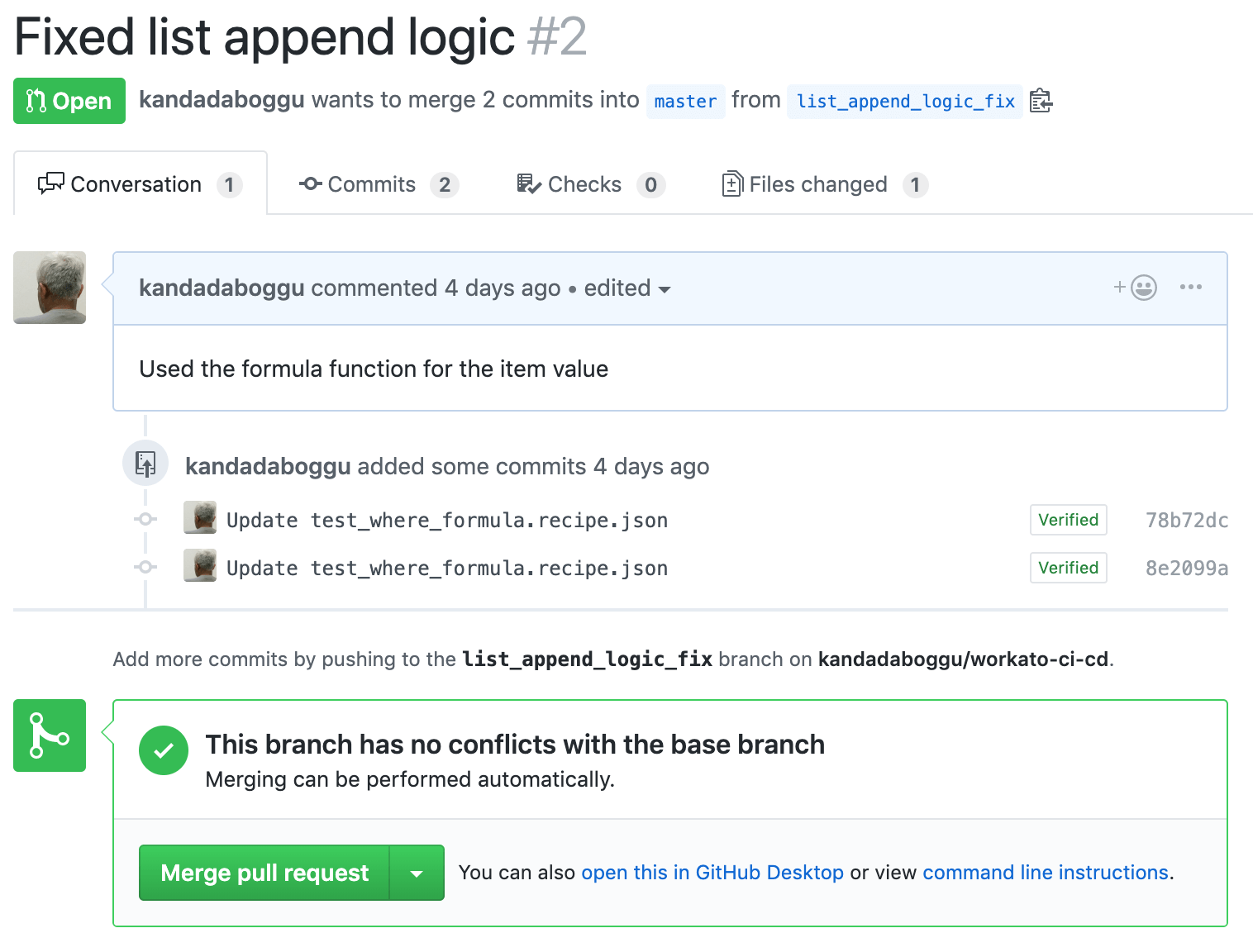Open the edited history dropdown
The width and height of the screenshot is (1253, 952).
627,288
